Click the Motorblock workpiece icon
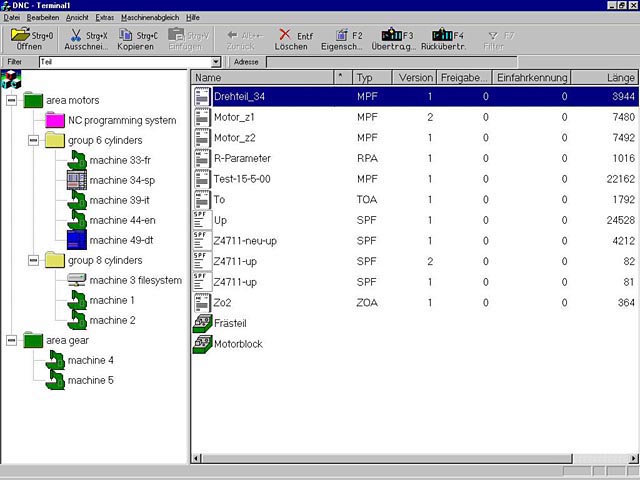Screen dimensions: 640x480 coord(202,344)
